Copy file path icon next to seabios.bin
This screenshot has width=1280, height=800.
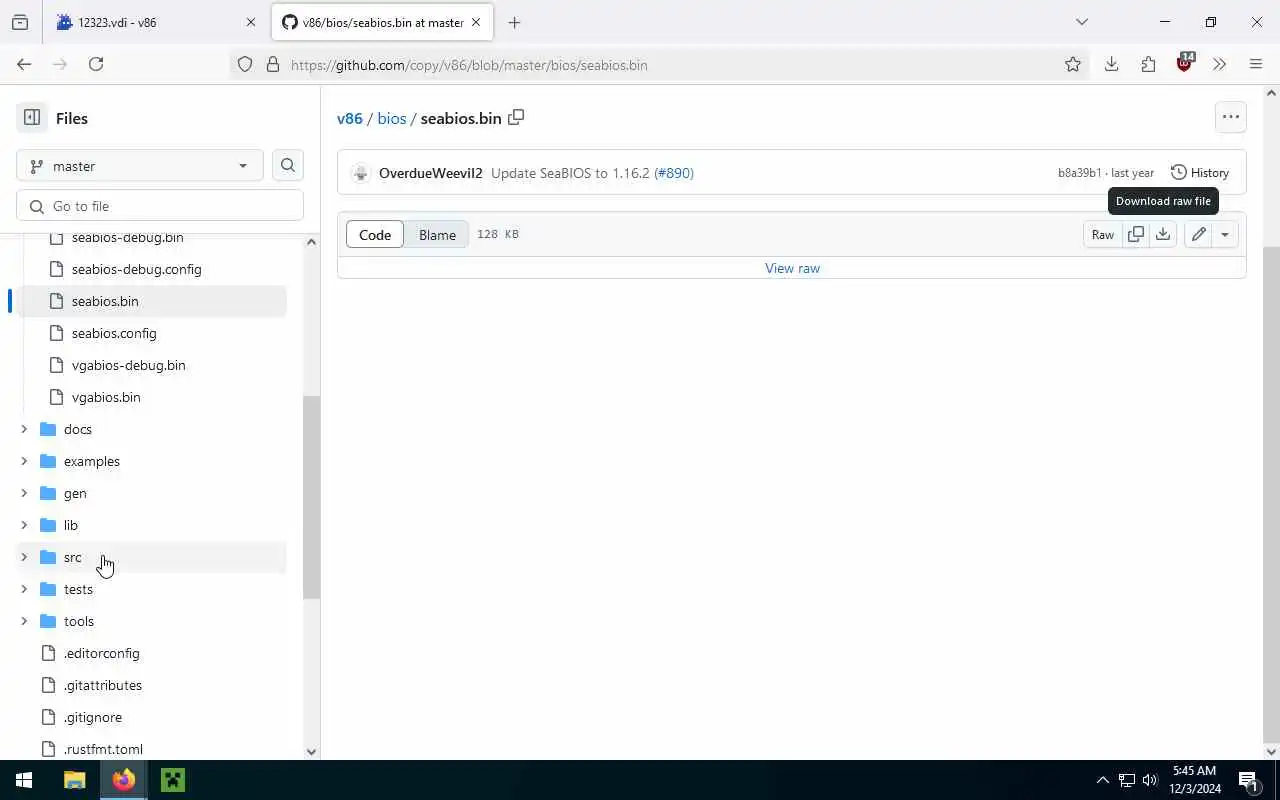[x=516, y=117]
